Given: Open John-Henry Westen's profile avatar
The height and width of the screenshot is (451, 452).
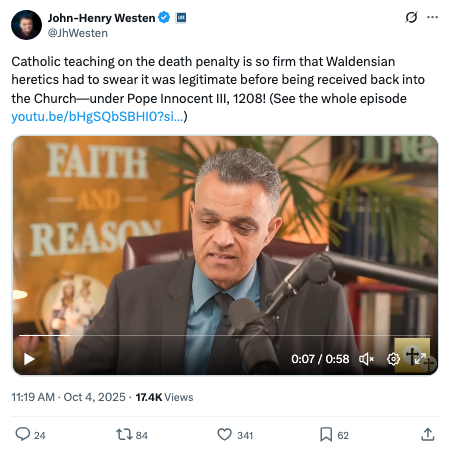Looking at the screenshot, I should 26,25.
